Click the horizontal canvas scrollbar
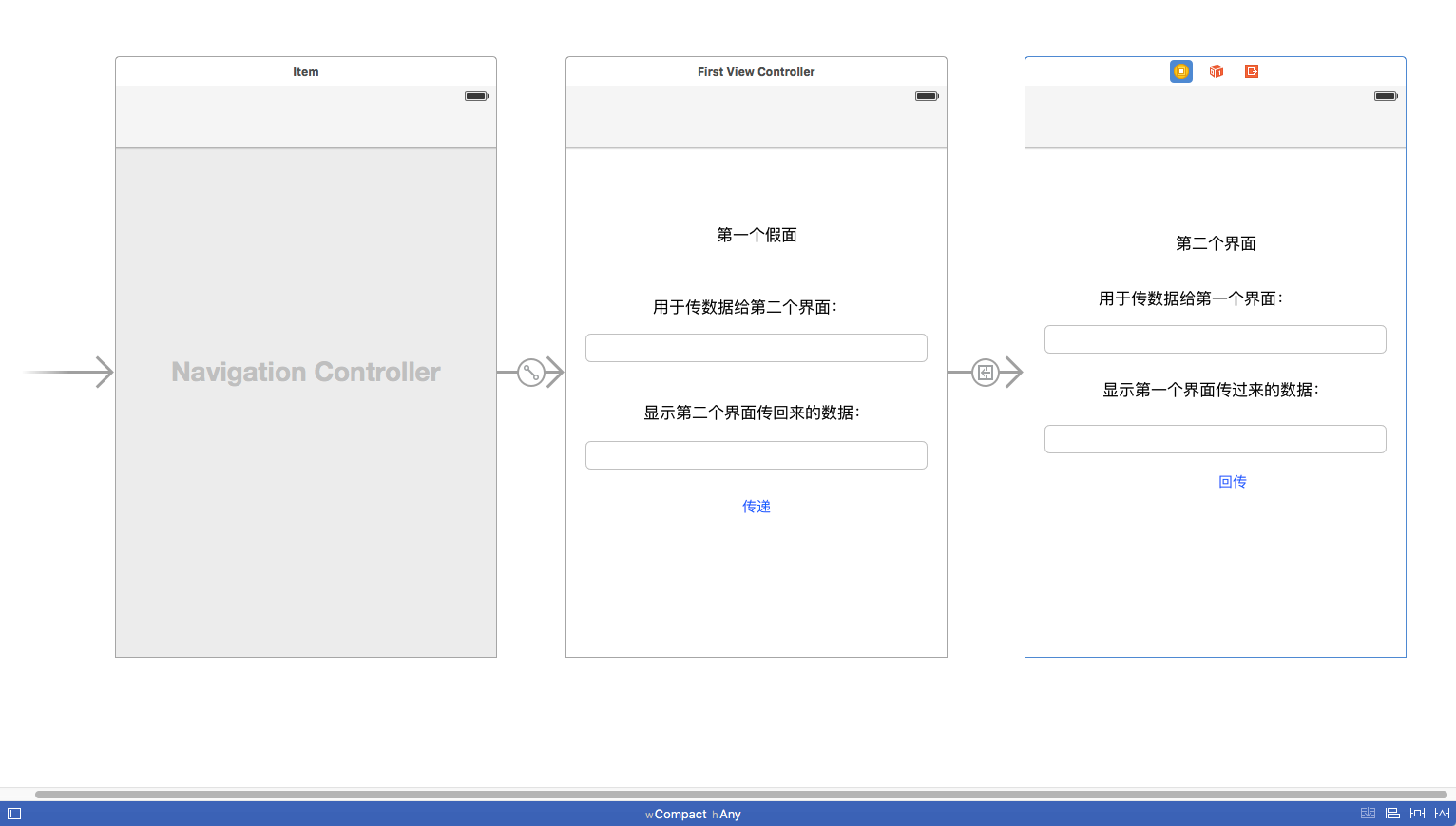Image resolution: width=1456 pixels, height=826 pixels. (741, 795)
